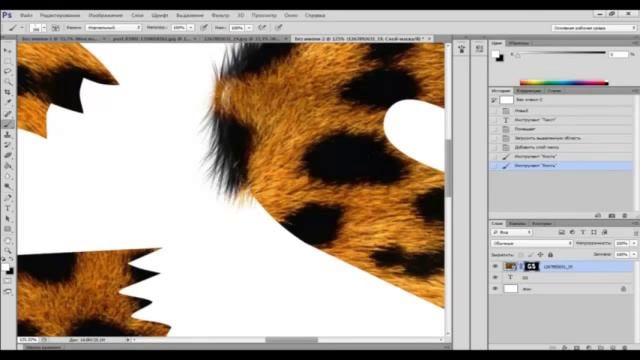640x360 pixels.
Task: Select the active Brush tool in toolbox
Action: (7, 124)
